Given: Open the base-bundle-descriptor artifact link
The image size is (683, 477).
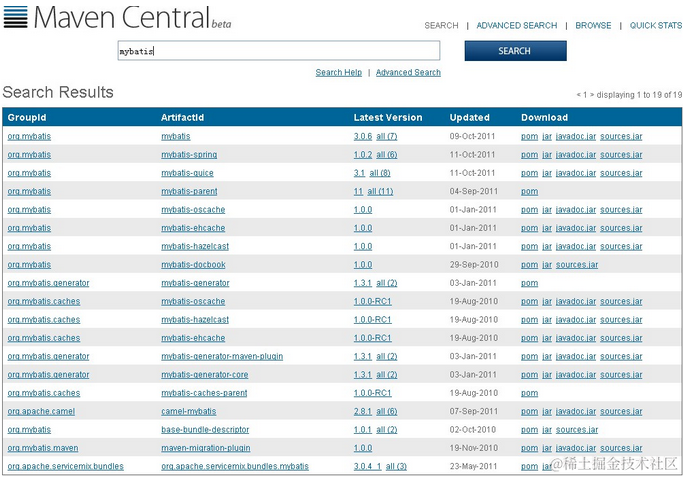Looking at the screenshot, I should coord(205,430).
